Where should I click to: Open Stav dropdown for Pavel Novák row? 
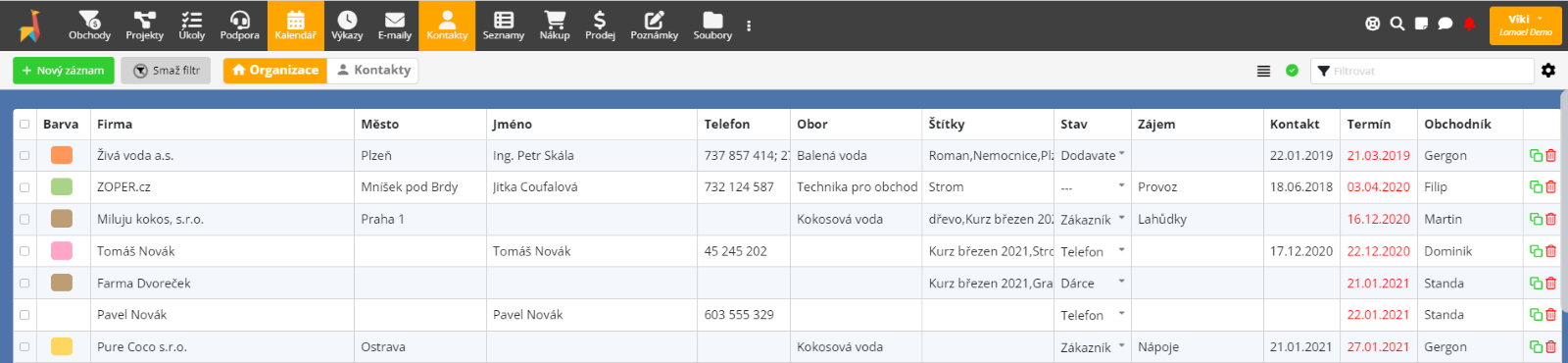1093,315
